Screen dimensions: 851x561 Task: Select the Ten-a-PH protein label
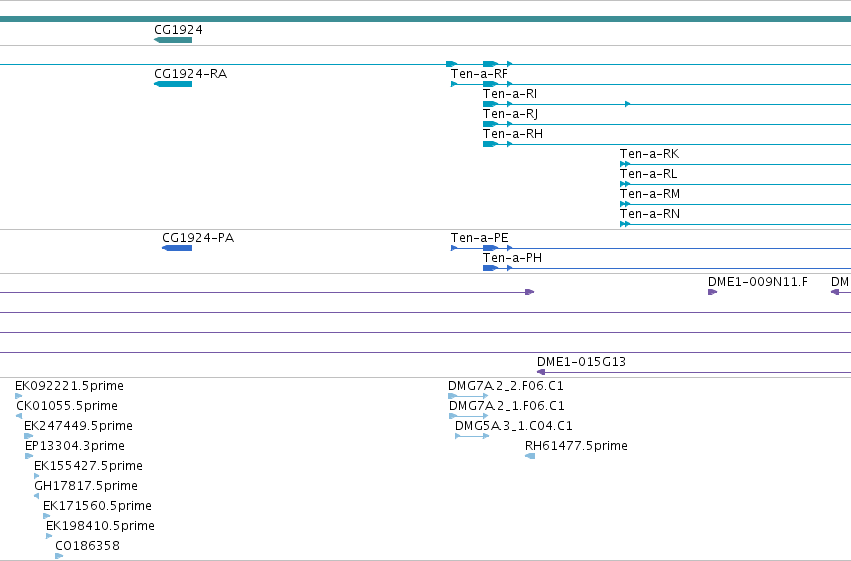coord(512,258)
